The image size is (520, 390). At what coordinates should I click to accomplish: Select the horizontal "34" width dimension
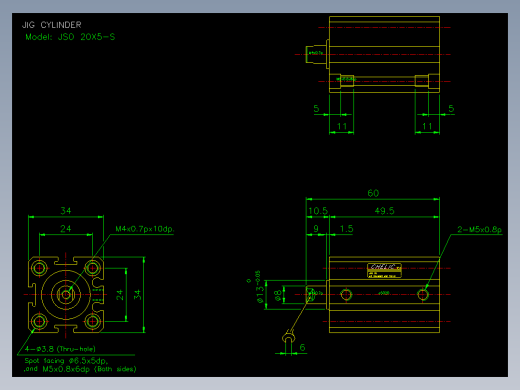pos(66,211)
